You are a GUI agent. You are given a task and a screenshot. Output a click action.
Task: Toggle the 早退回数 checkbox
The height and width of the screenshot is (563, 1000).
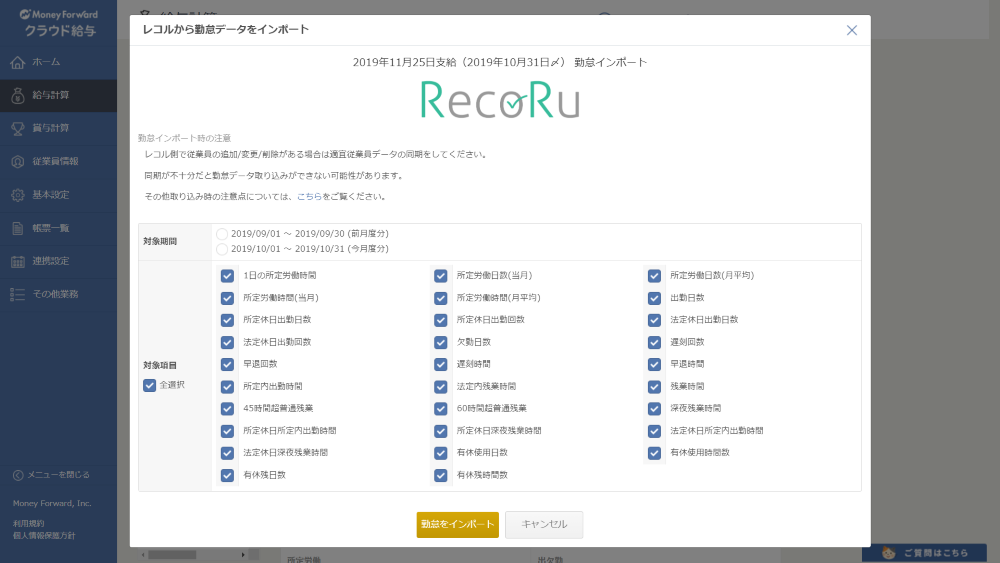[227, 364]
